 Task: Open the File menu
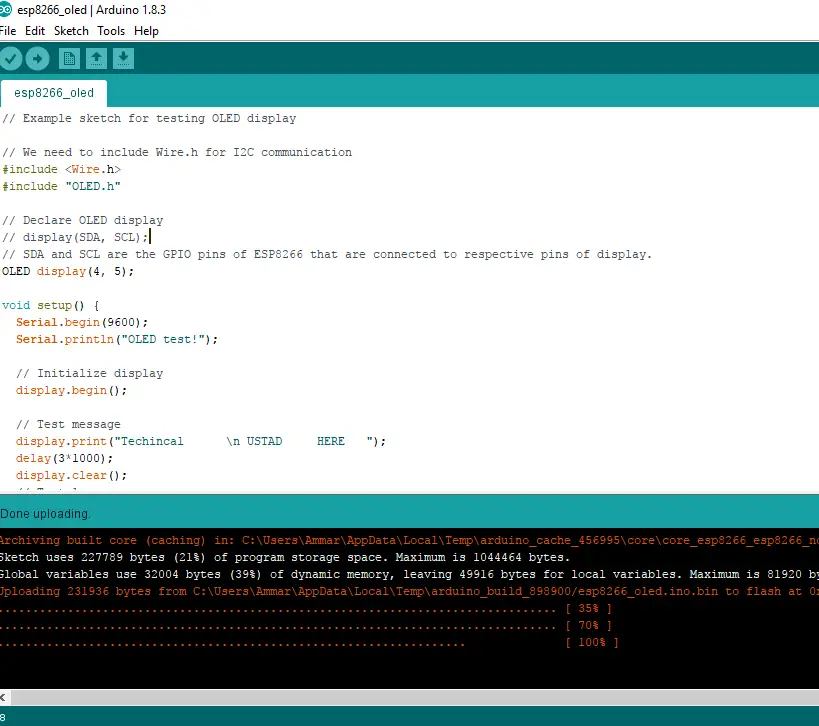tap(8, 31)
